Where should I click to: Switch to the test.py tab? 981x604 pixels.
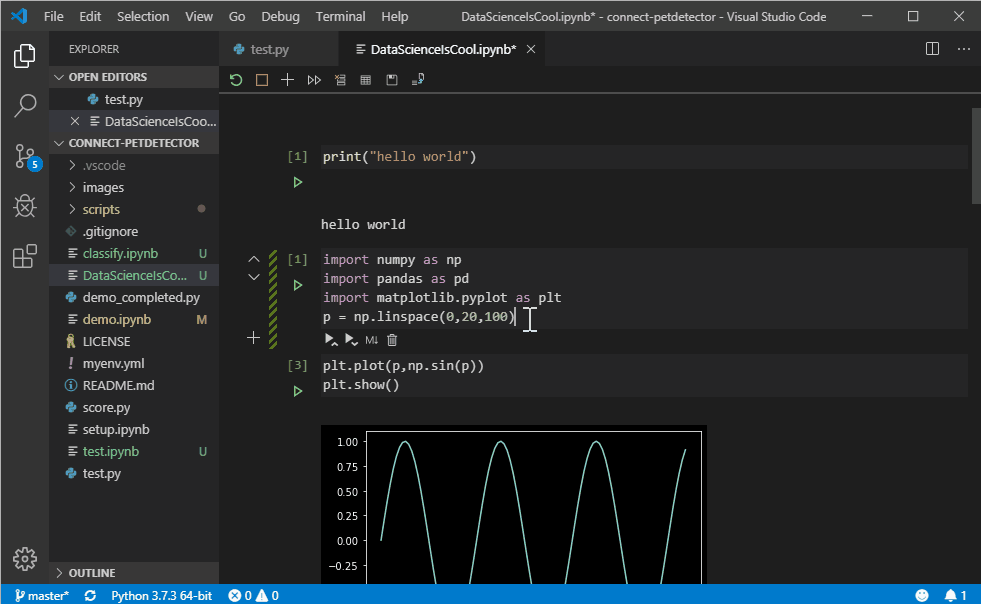click(x=270, y=47)
